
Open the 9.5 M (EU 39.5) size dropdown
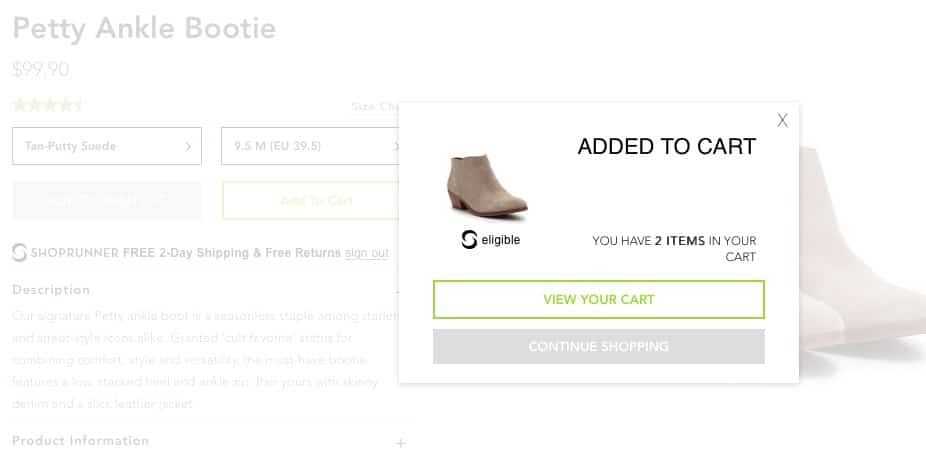(311, 146)
